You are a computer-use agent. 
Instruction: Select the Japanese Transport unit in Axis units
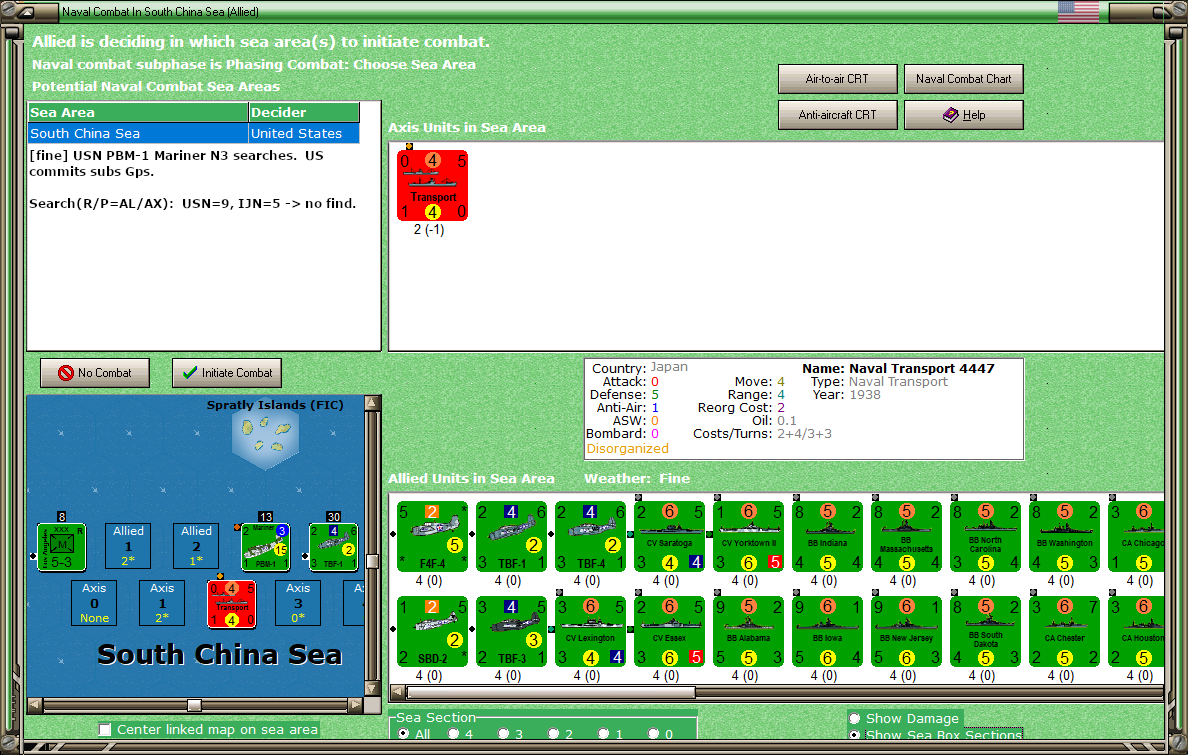click(433, 186)
